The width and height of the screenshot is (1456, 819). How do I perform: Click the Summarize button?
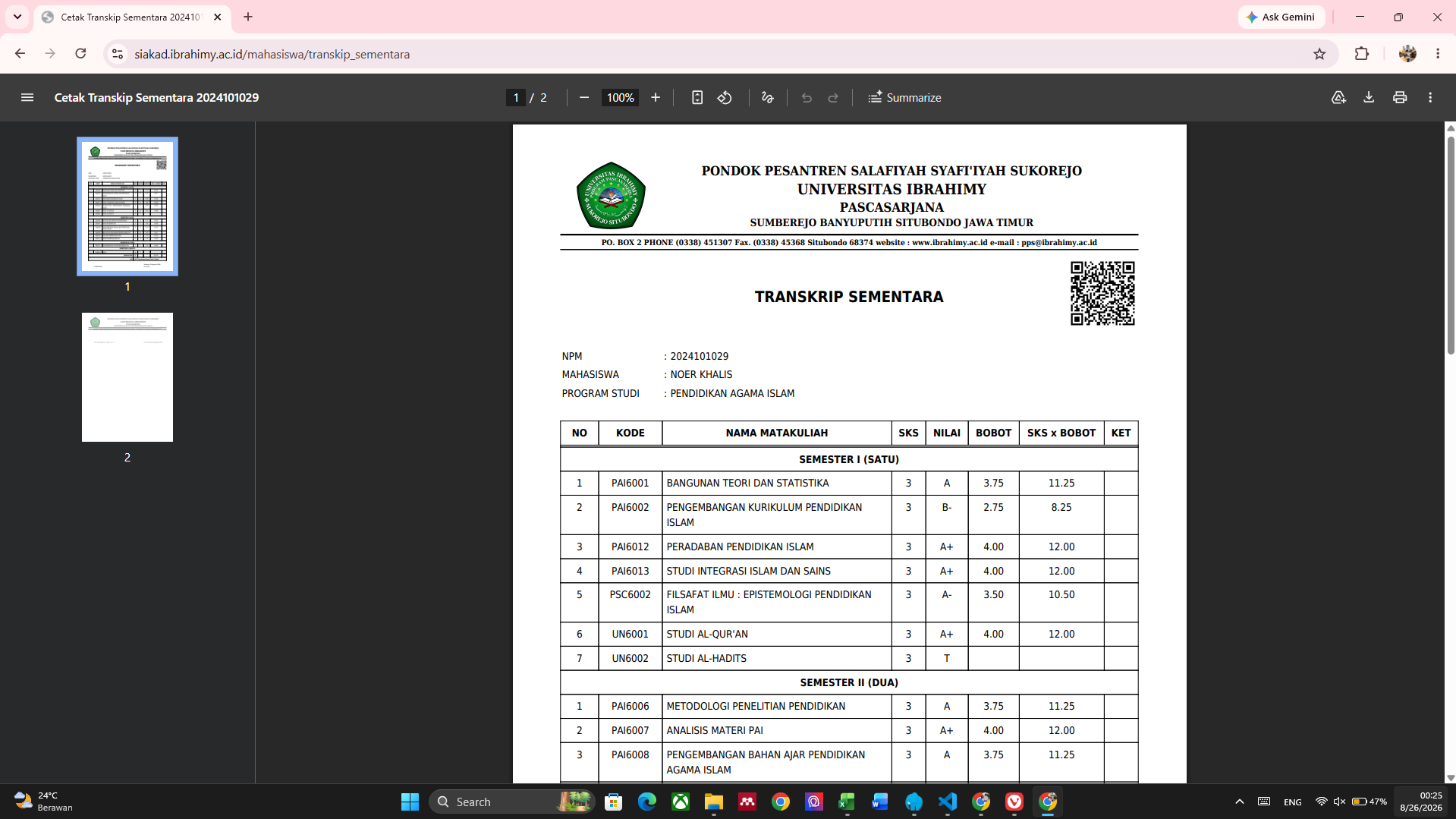click(904, 97)
